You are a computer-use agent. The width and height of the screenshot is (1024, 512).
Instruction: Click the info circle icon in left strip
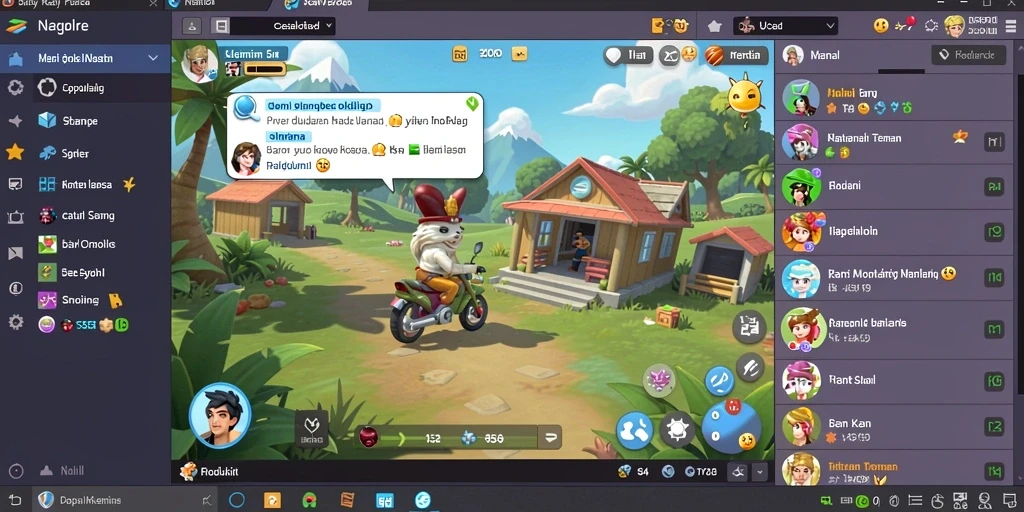16,288
